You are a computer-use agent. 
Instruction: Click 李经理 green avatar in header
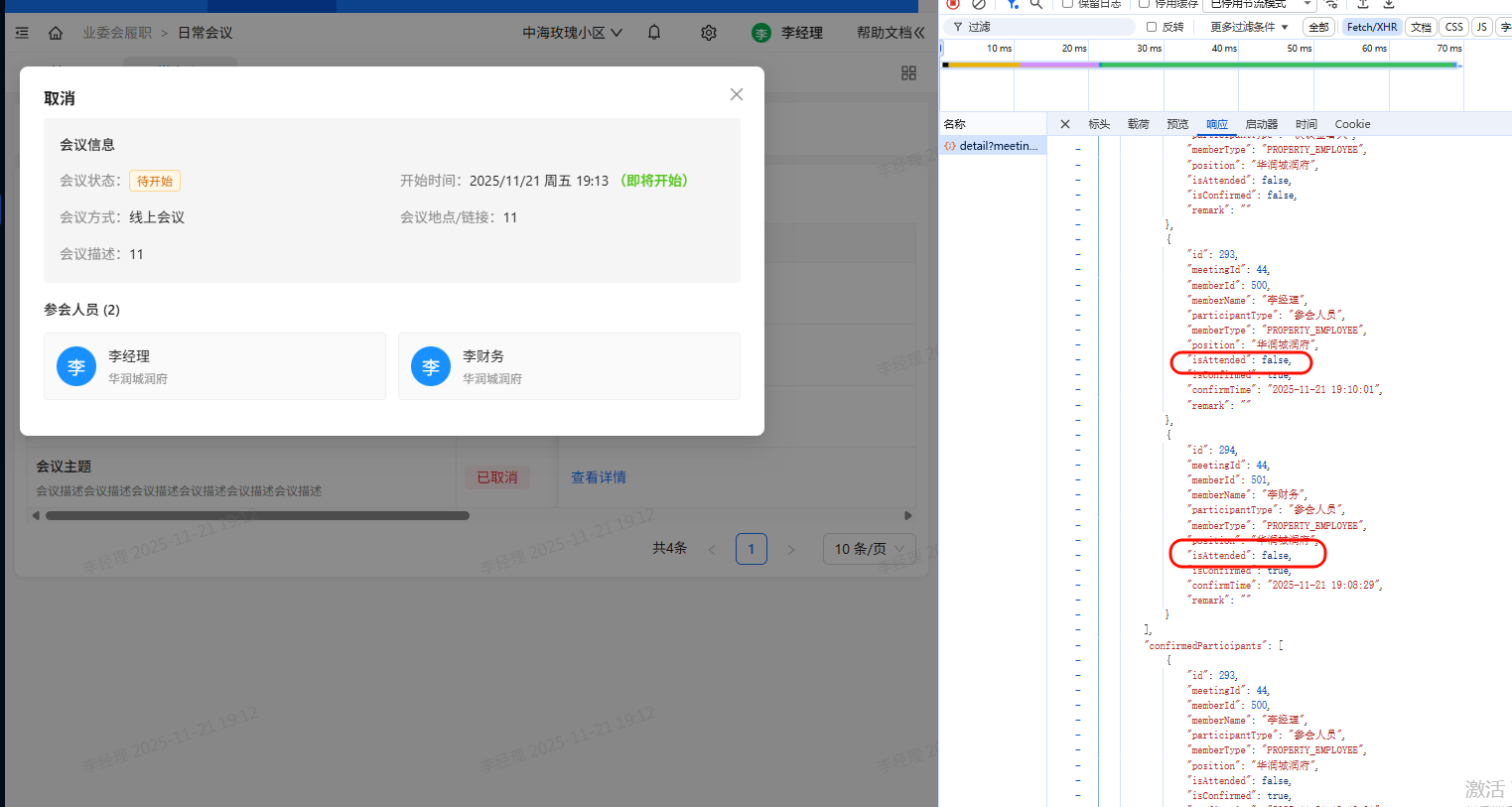(761, 34)
